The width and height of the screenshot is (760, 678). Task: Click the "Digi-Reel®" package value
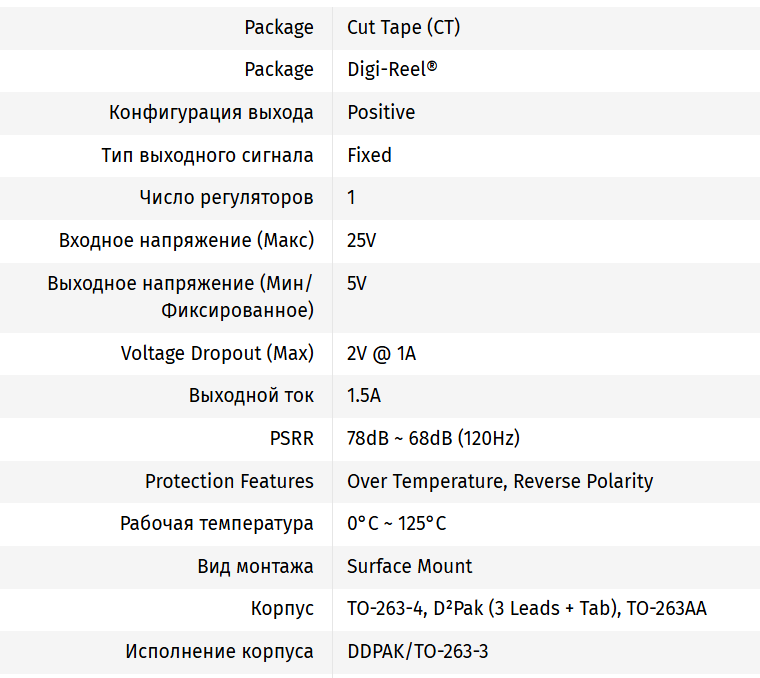click(392, 69)
